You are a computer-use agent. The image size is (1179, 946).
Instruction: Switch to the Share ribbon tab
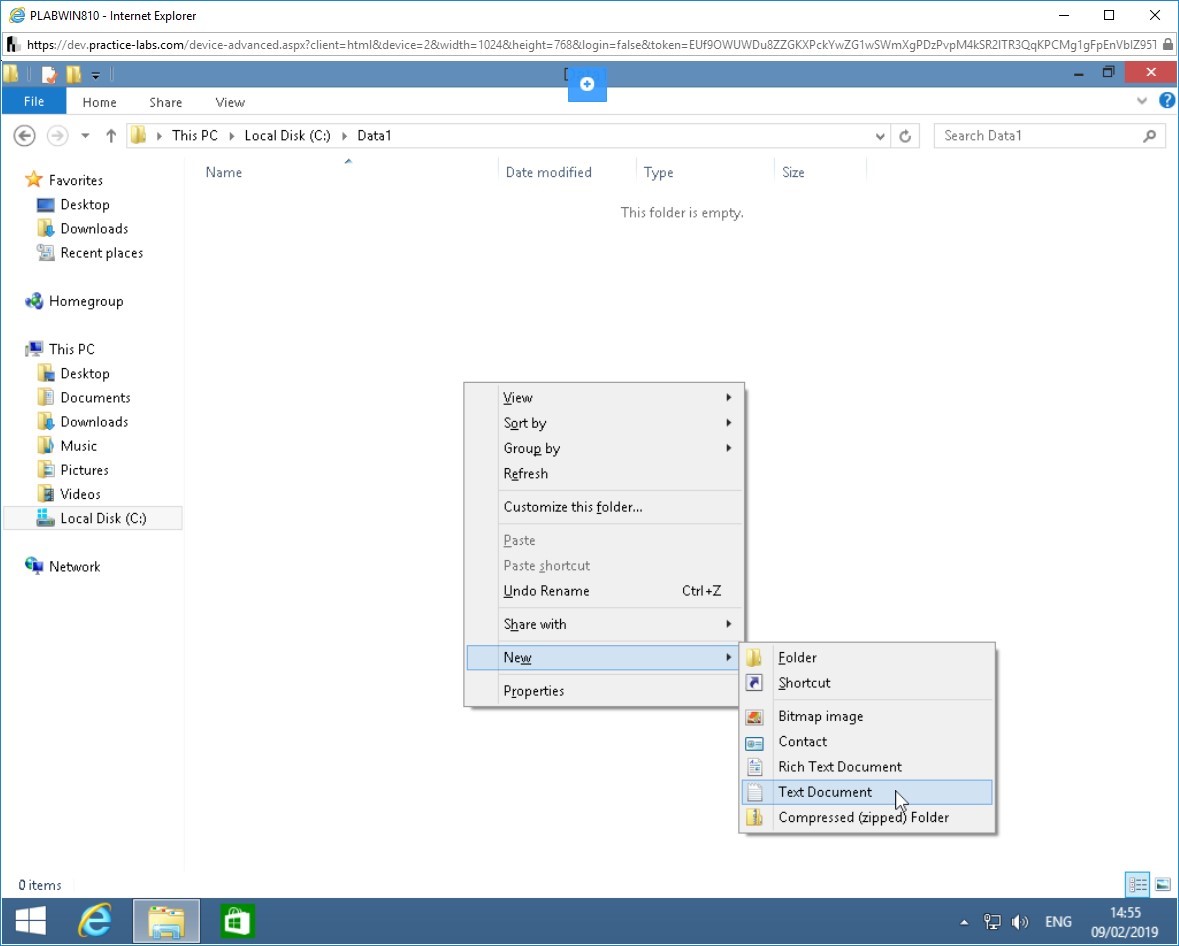click(x=165, y=102)
